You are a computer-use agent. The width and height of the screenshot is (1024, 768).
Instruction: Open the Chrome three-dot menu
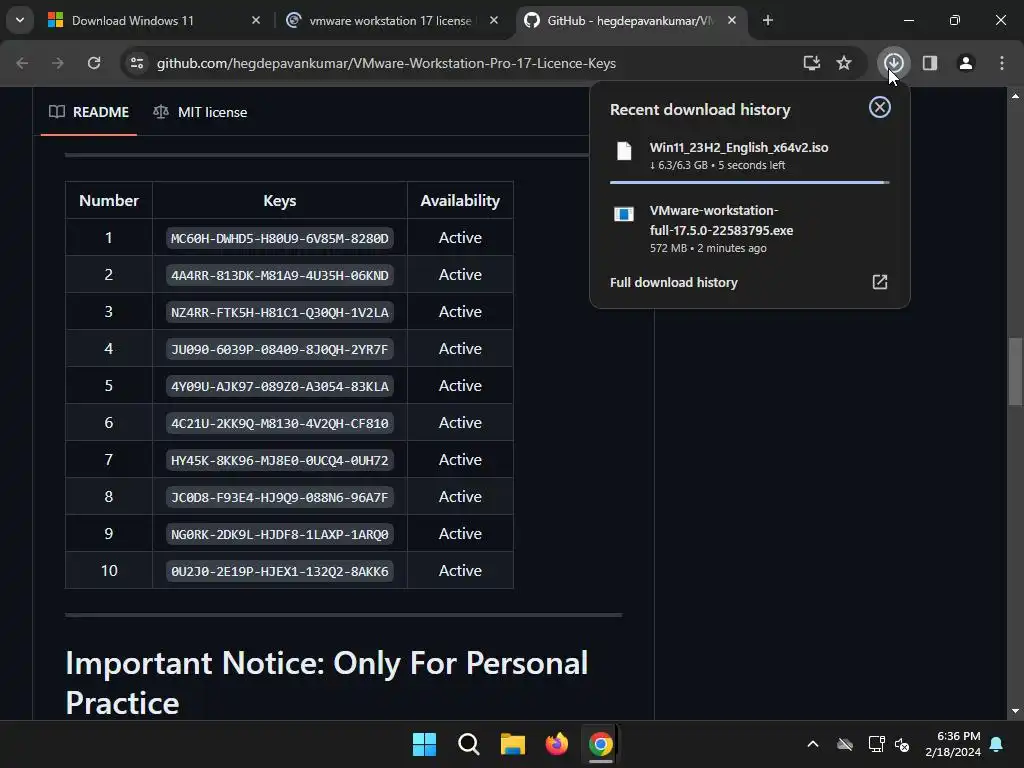1002,63
